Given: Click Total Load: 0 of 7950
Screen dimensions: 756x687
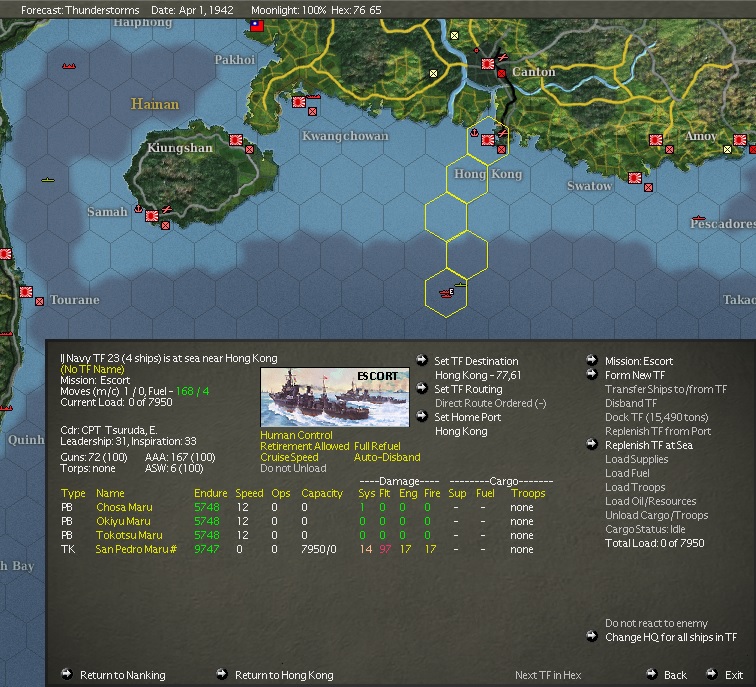Looking at the screenshot, I should coord(654,543).
